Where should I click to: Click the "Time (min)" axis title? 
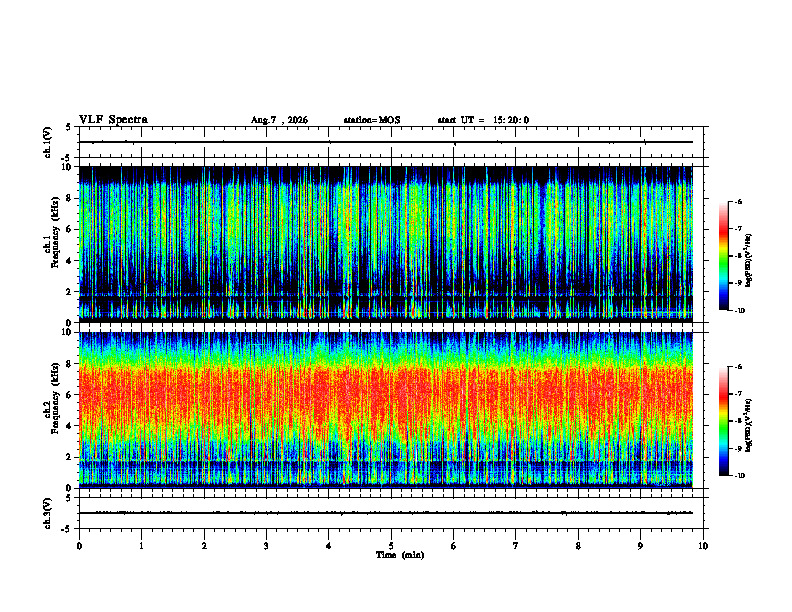click(x=400, y=555)
